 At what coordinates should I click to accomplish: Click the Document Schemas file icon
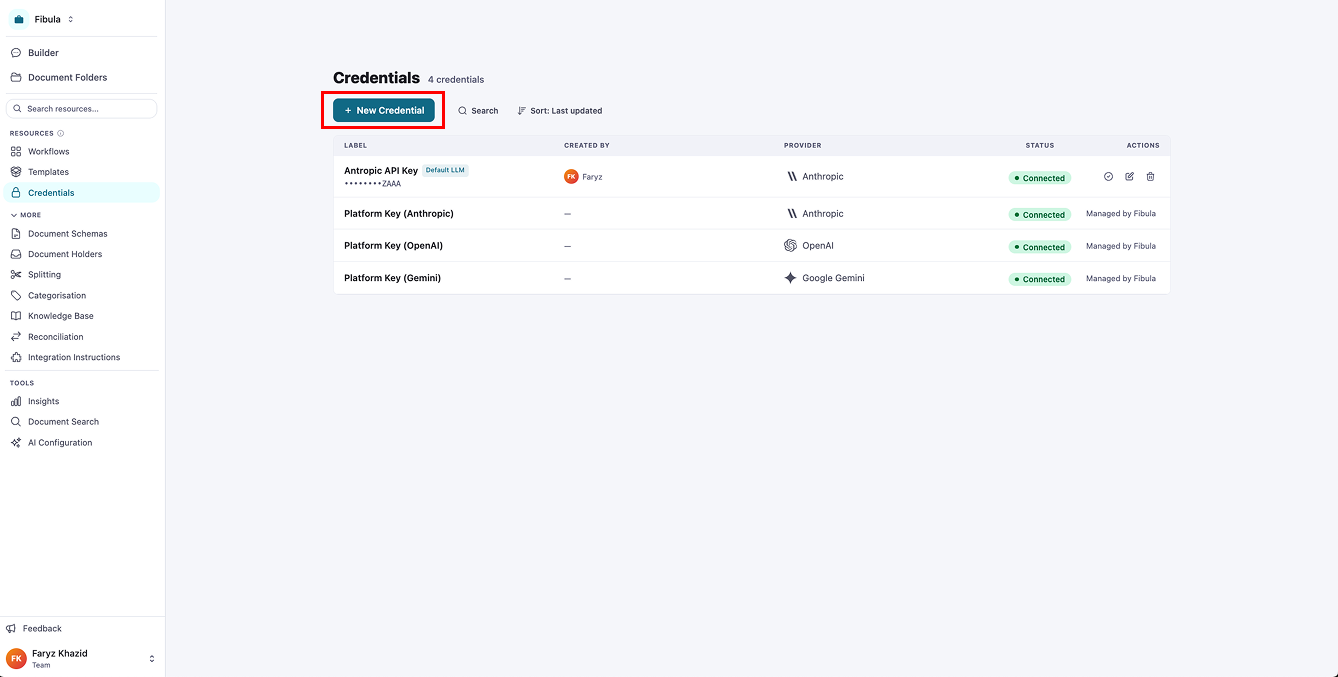click(16, 234)
